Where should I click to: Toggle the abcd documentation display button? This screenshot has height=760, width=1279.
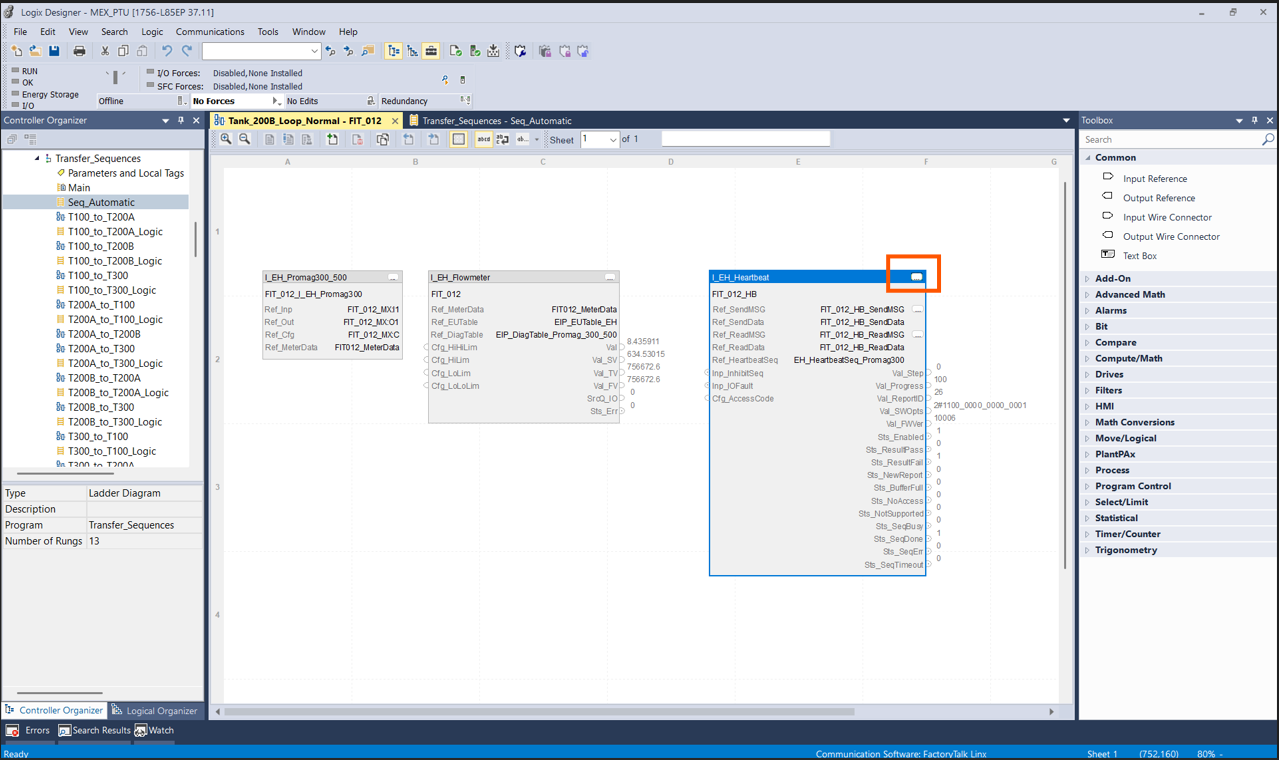tap(484, 140)
